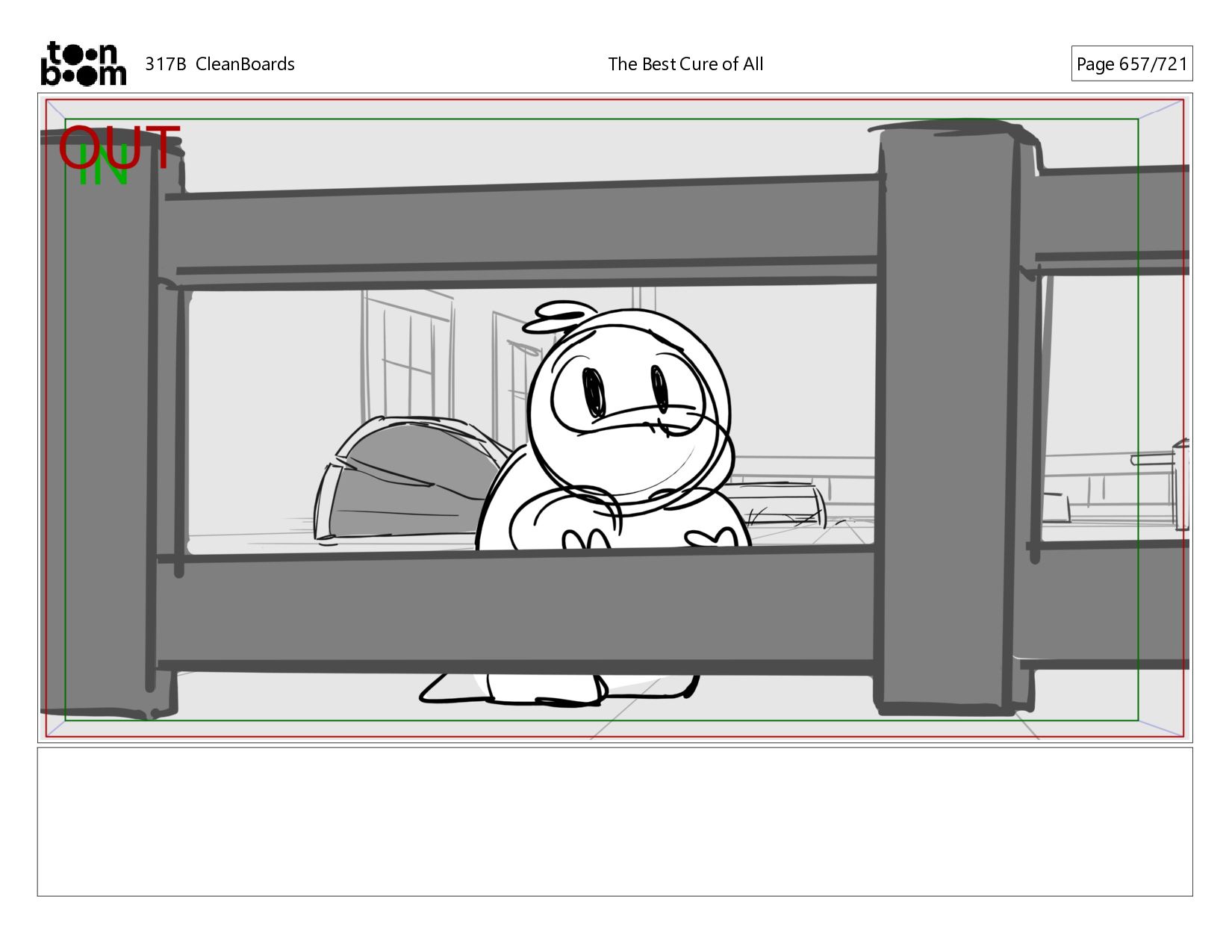This screenshot has height=952, width=1232.
Task: Click the 'Page 657/721' page number box
Action: (x=1131, y=63)
